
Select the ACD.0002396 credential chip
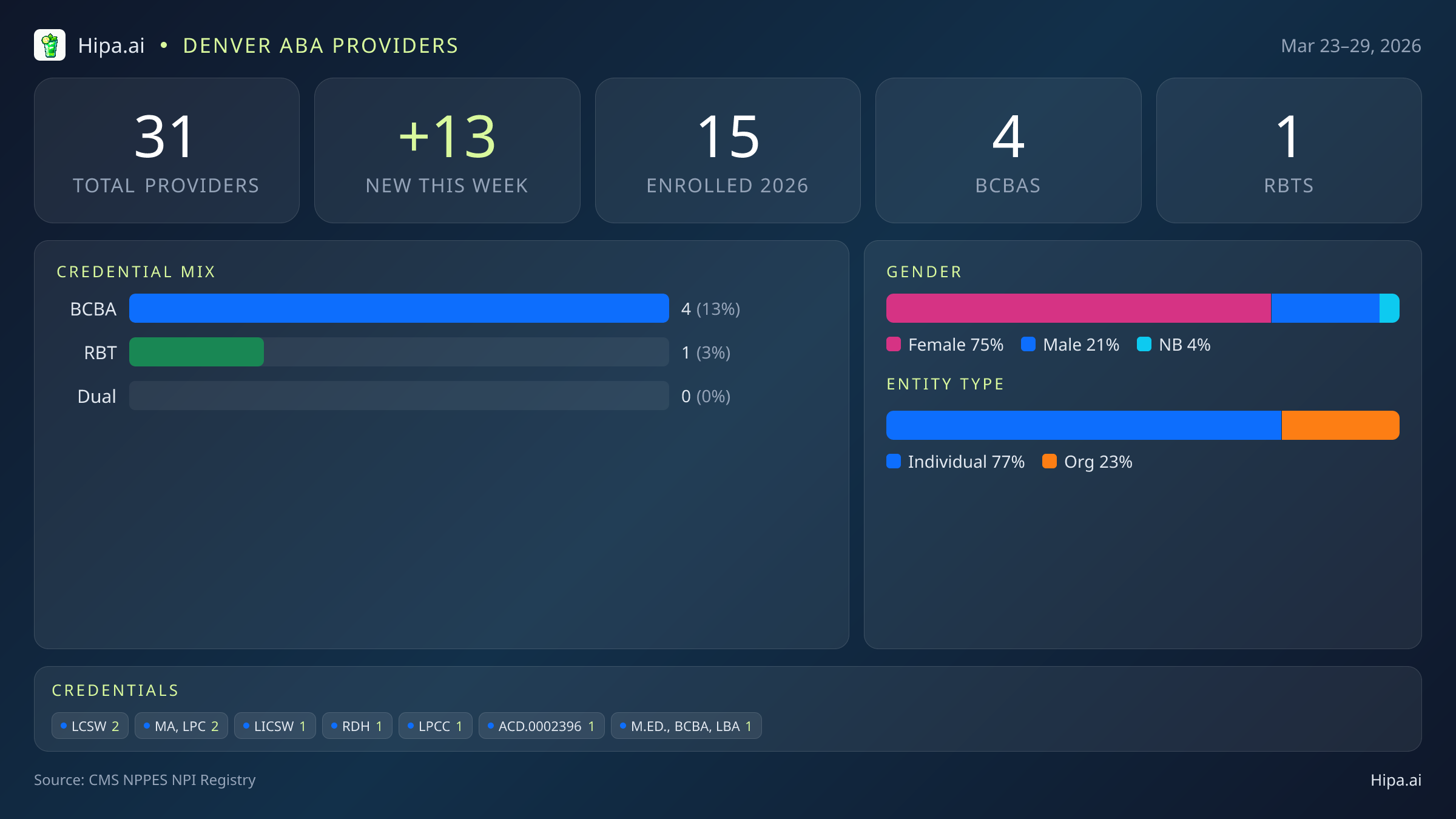click(541, 726)
